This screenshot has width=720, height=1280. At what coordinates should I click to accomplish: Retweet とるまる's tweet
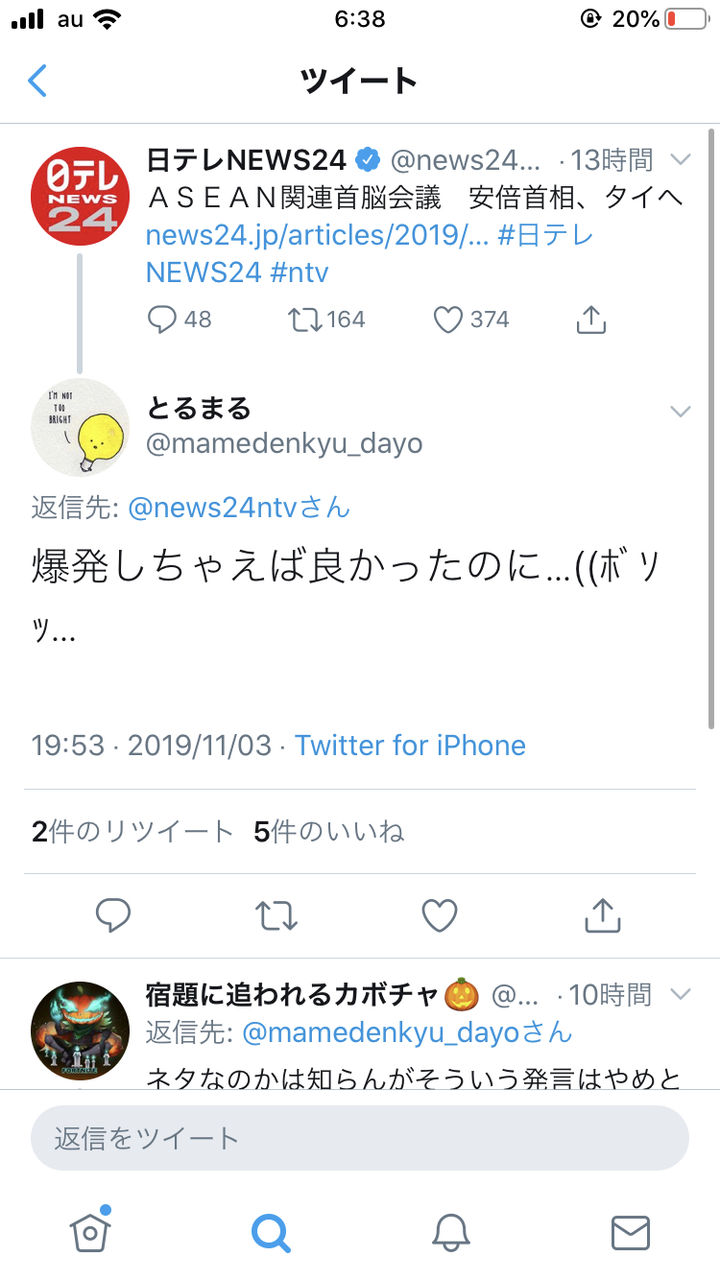(276, 915)
